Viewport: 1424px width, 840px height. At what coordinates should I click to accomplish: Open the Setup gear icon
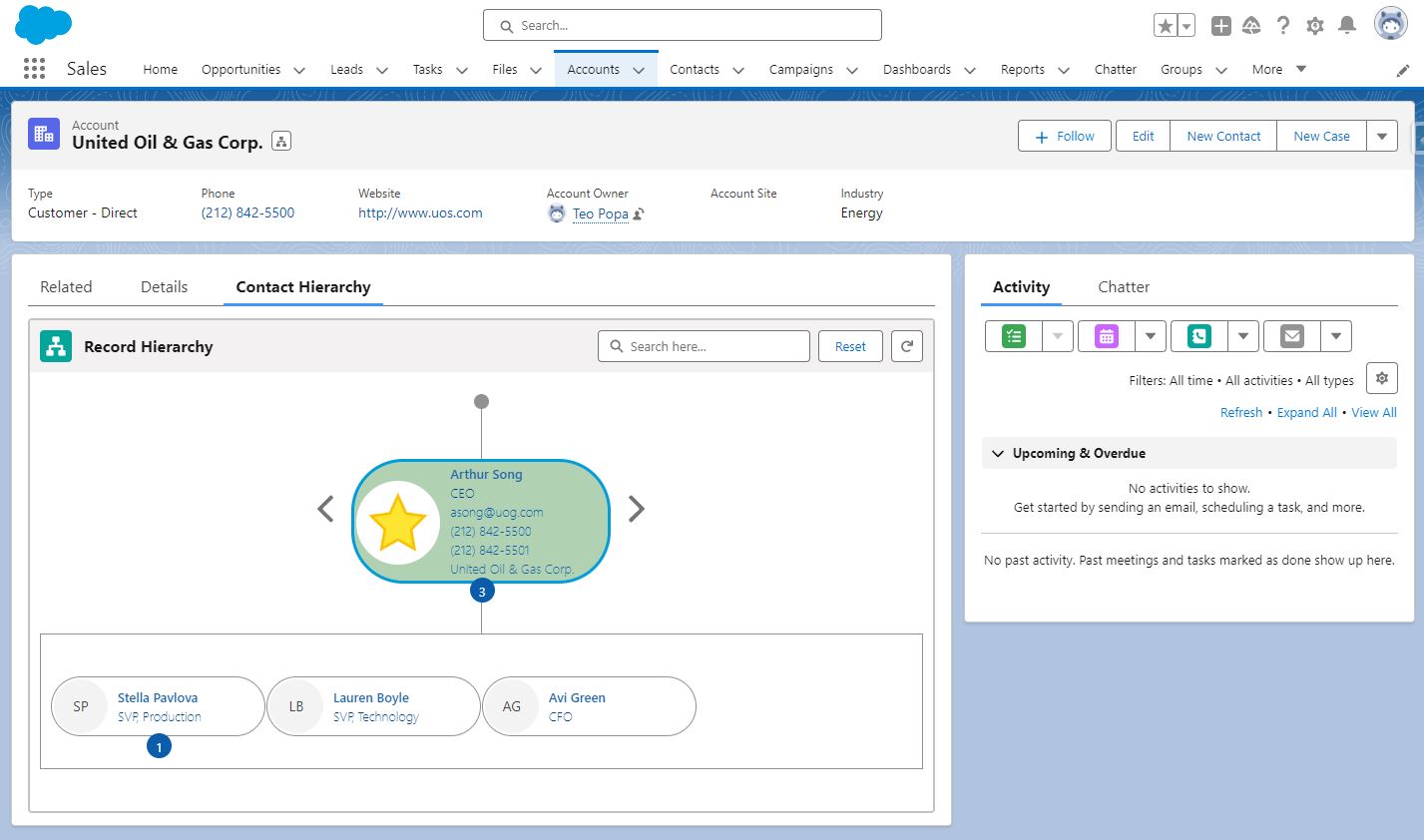click(1315, 26)
